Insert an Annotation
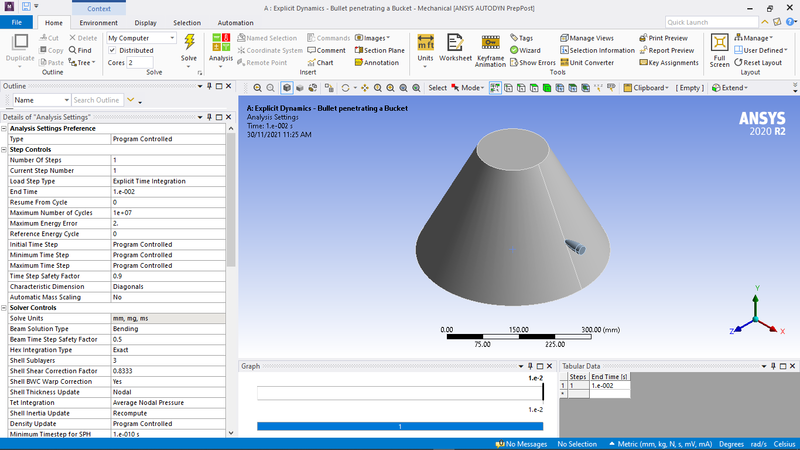The height and width of the screenshot is (450, 800). (377, 62)
